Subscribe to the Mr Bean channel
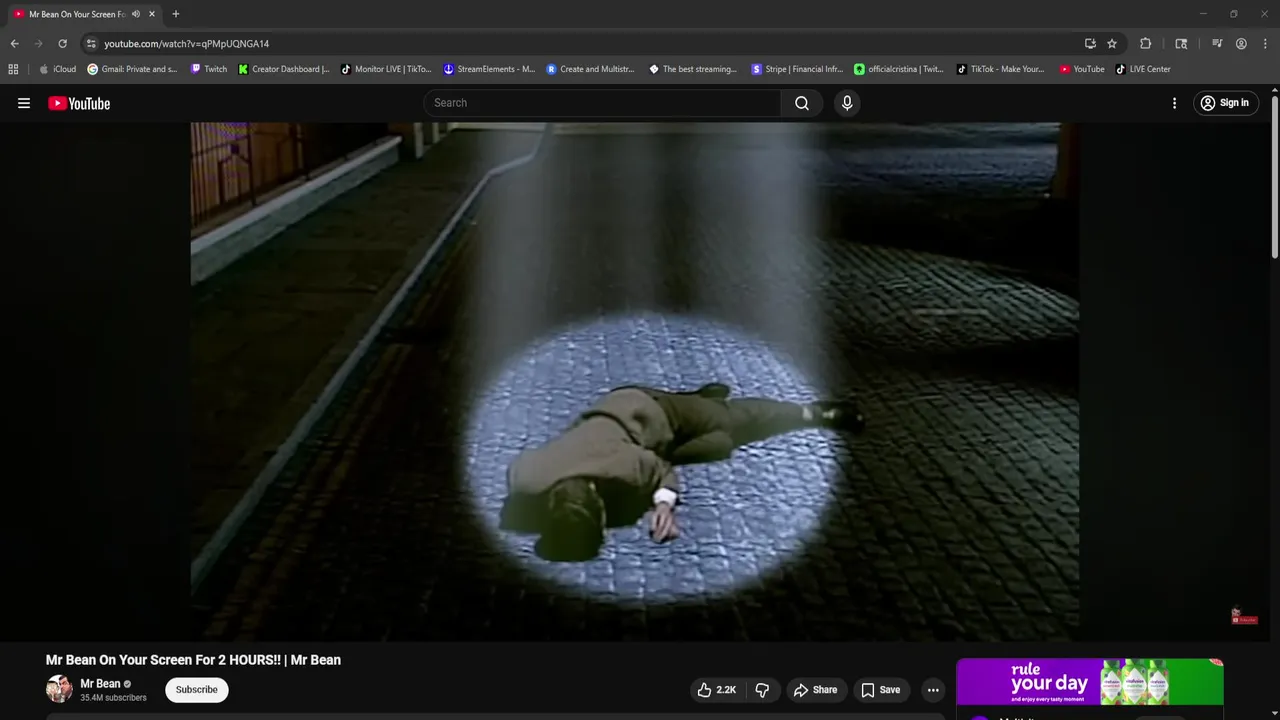1280x720 pixels. (197, 690)
